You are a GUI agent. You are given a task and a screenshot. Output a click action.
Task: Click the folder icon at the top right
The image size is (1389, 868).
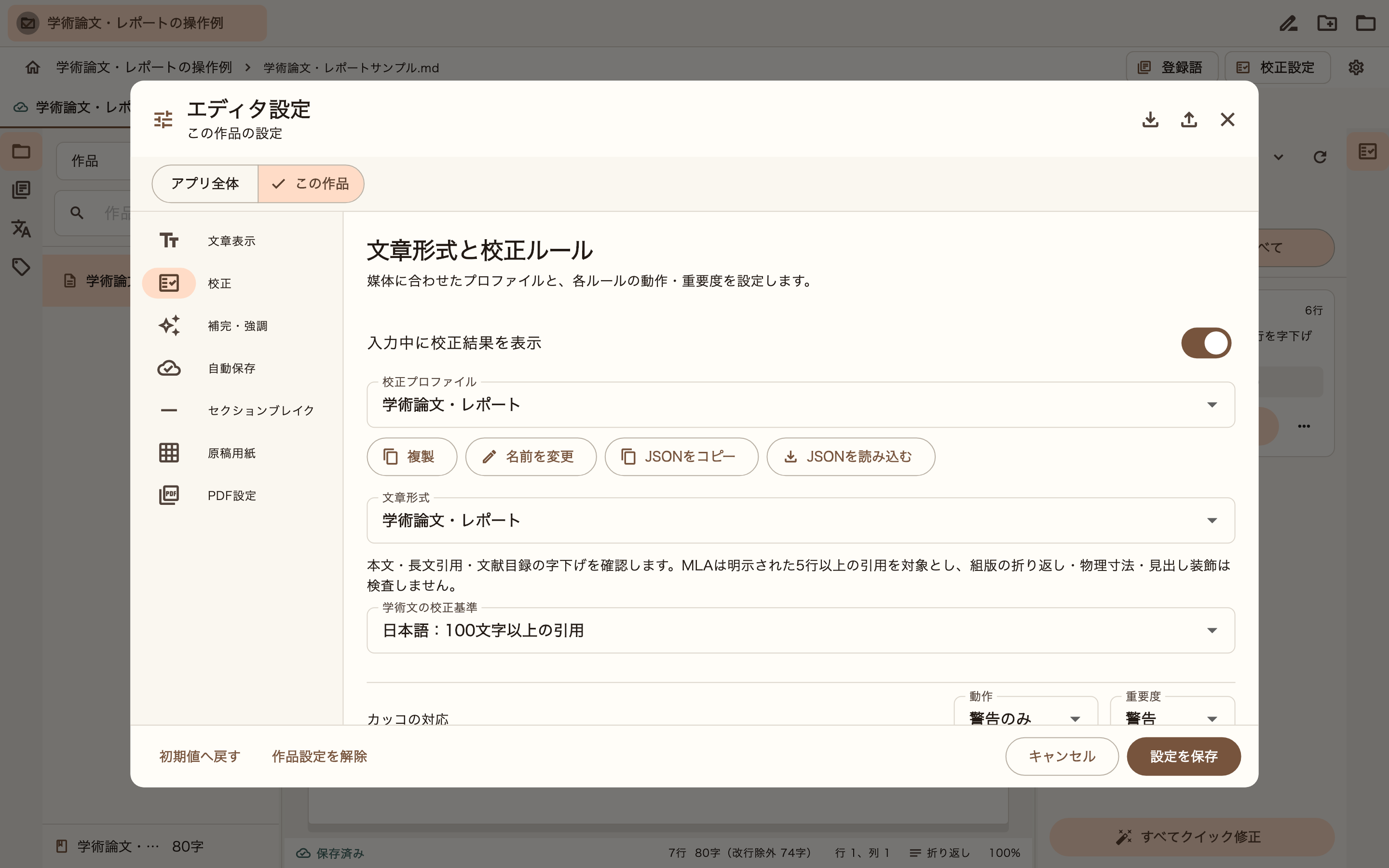(1365, 23)
